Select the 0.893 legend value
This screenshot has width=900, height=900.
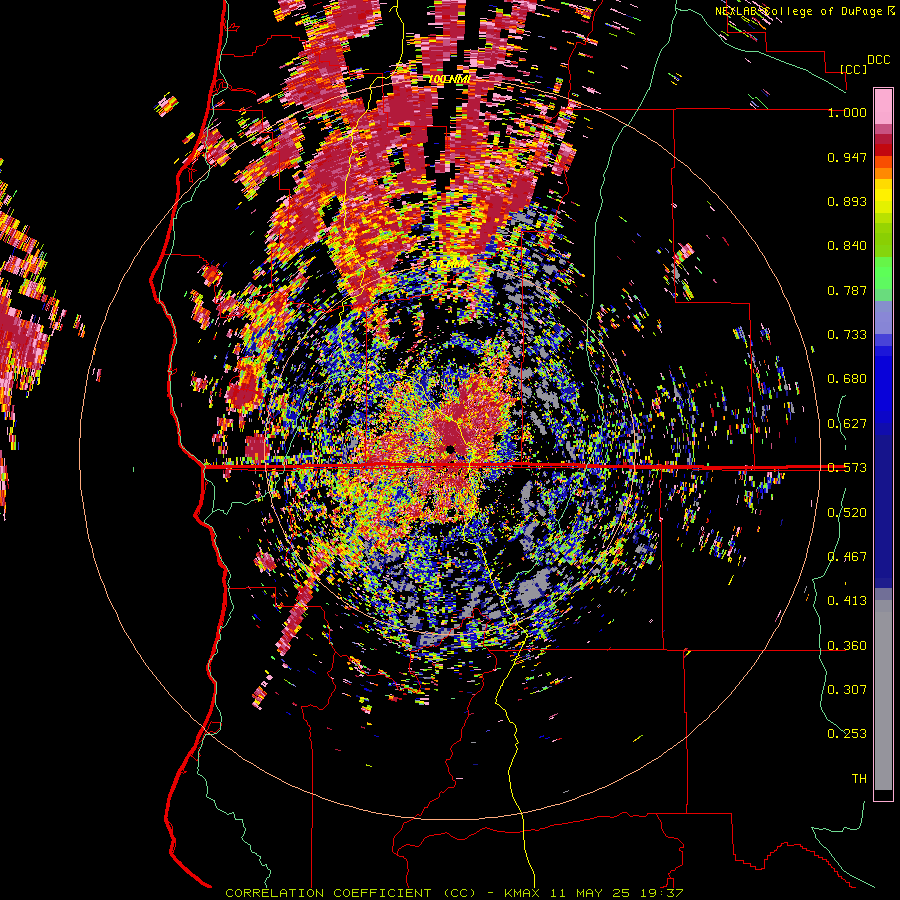pos(847,201)
